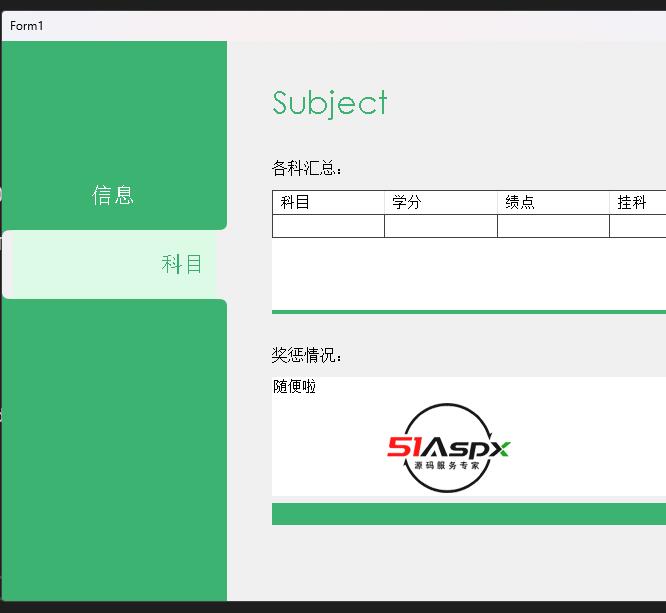
Task: Click empty cell under 学分 column
Action: [441, 226]
